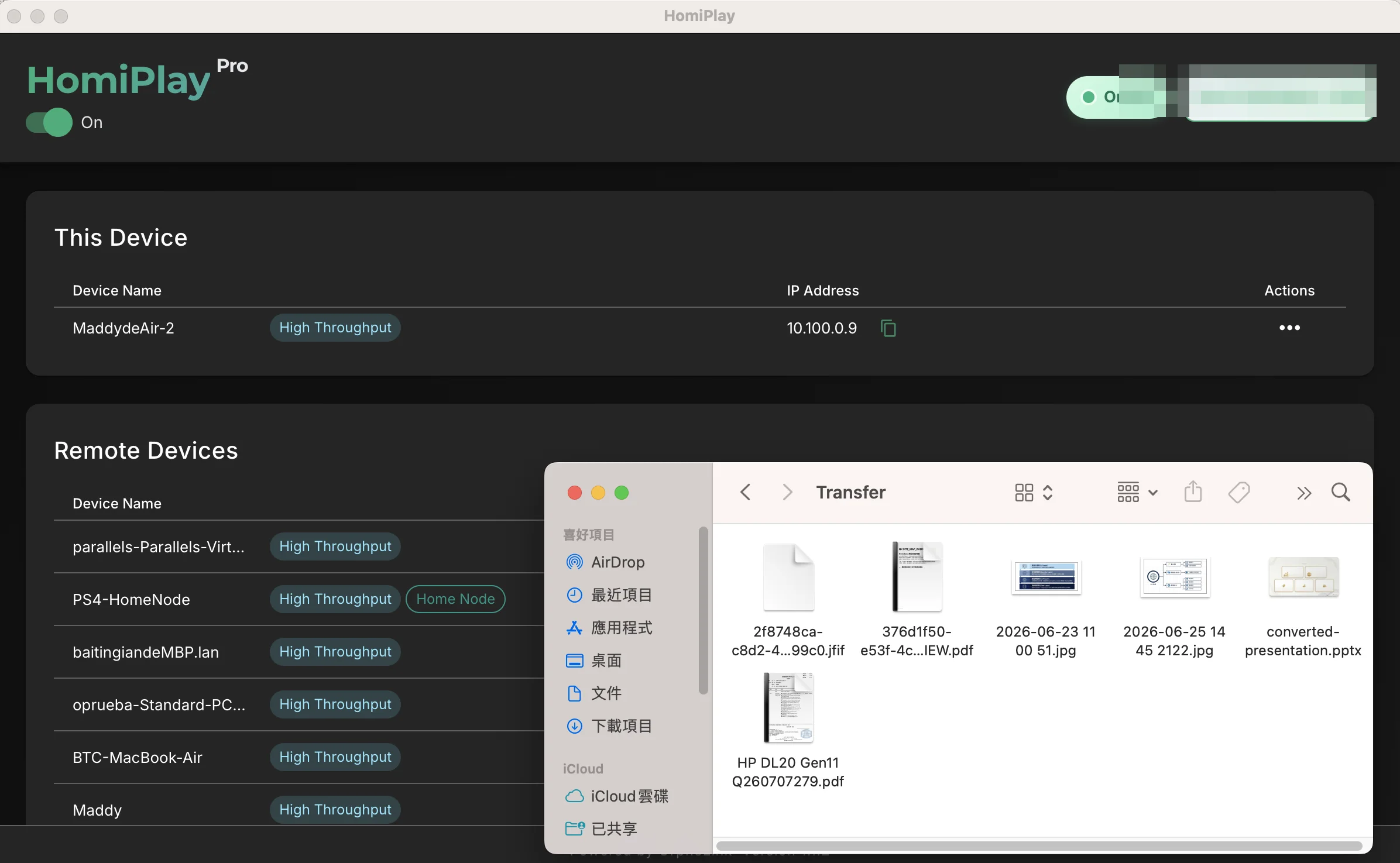The height and width of the screenshot is (863, 1400).
Task: Turn off the HomiPlay On switch
Action: tap(49, 122)
